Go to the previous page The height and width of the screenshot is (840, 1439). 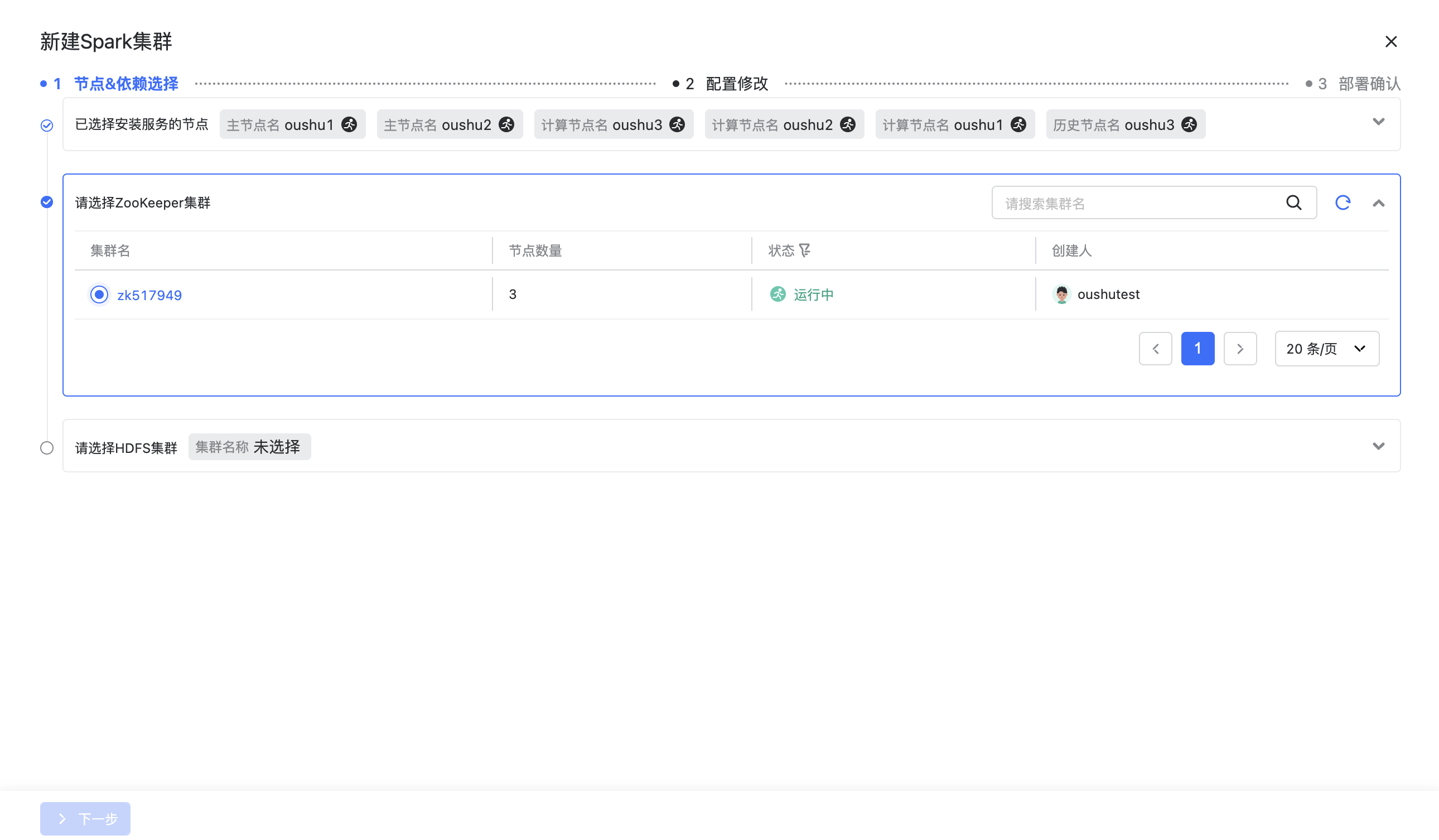(x=1156, y=349)
